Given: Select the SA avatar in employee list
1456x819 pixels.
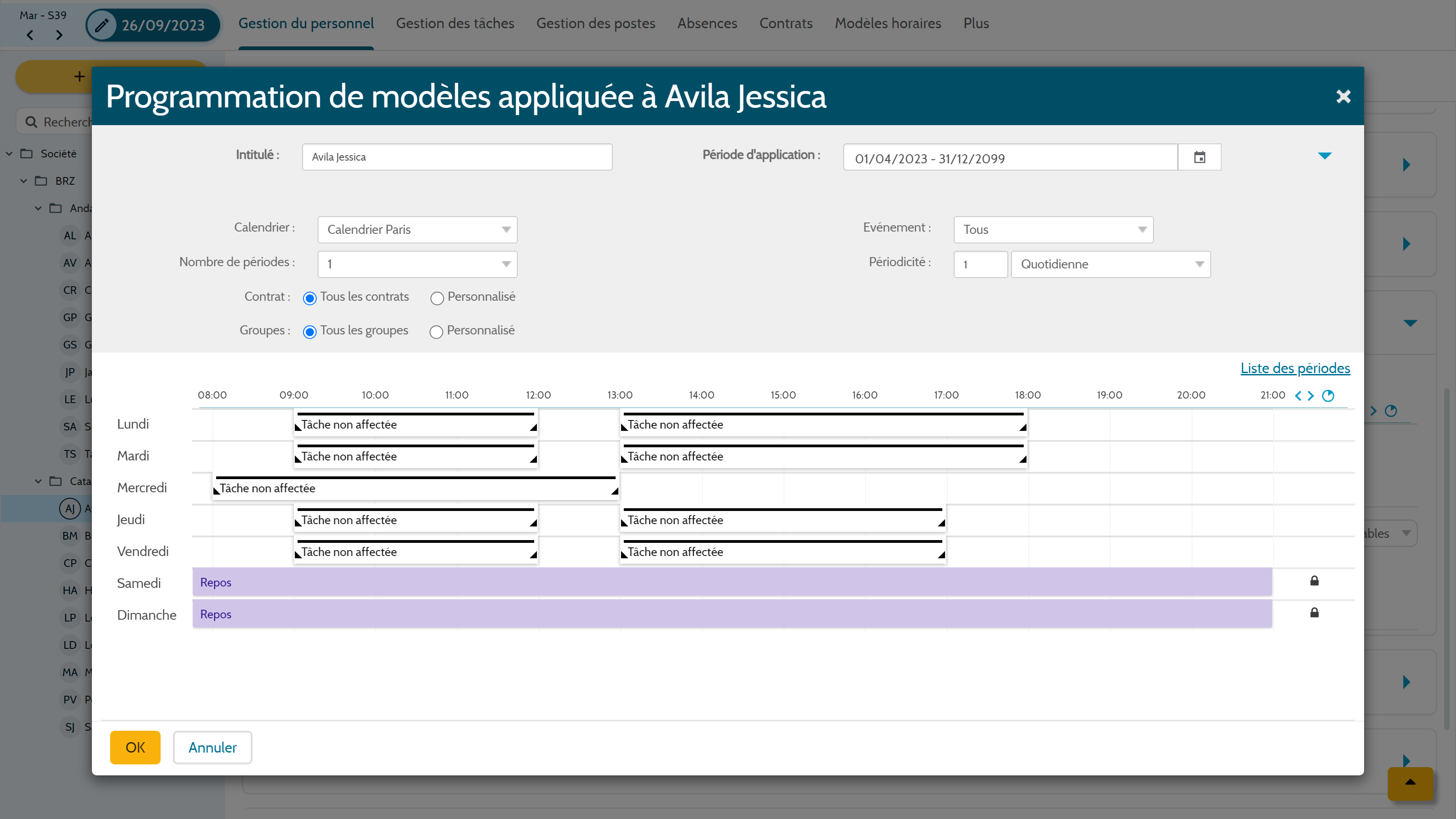Looking at the screenshot, I should pyautogui.click(x=70, y=427).
